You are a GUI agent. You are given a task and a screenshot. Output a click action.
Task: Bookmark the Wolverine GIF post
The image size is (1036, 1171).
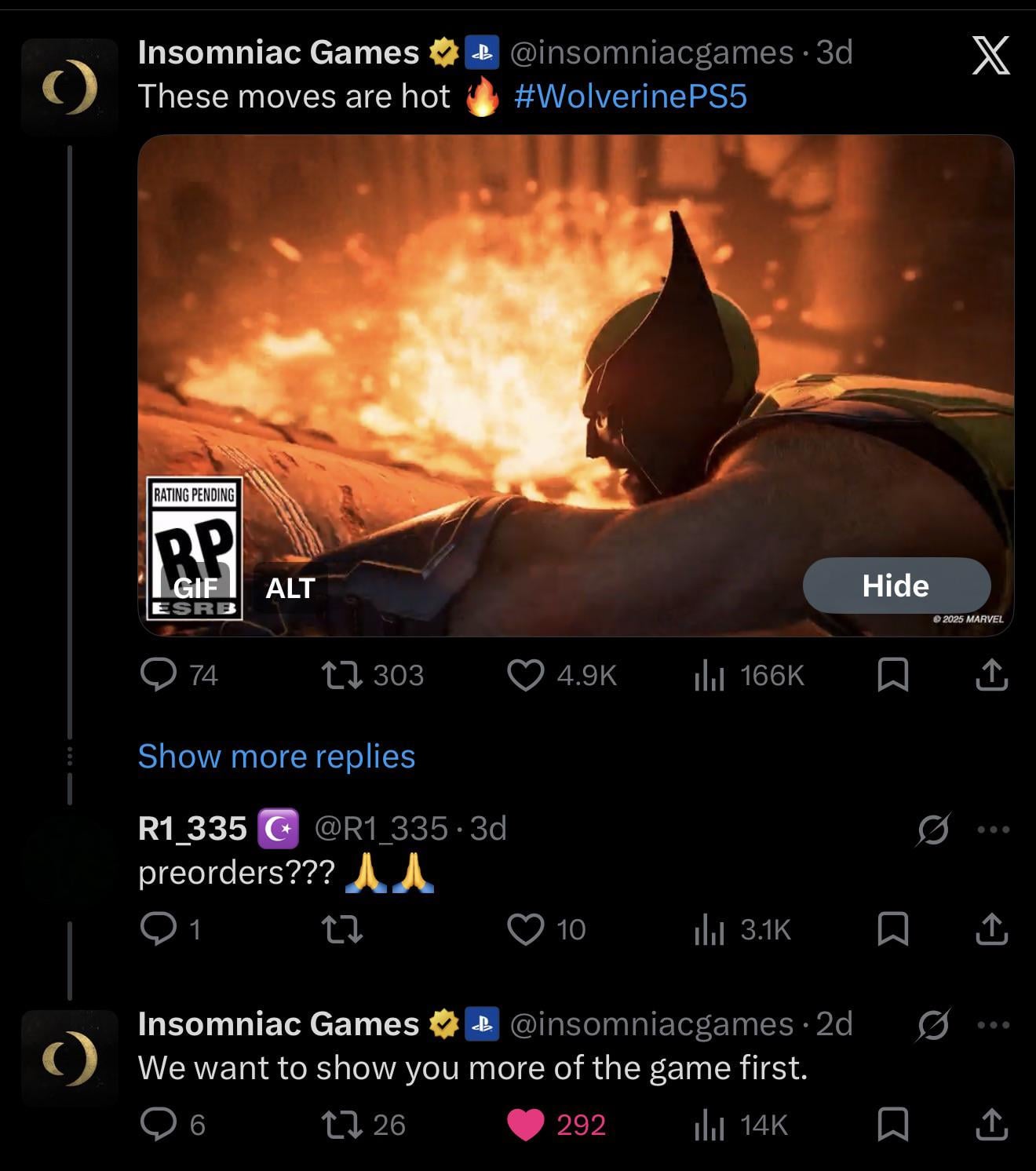coord(892,675)
